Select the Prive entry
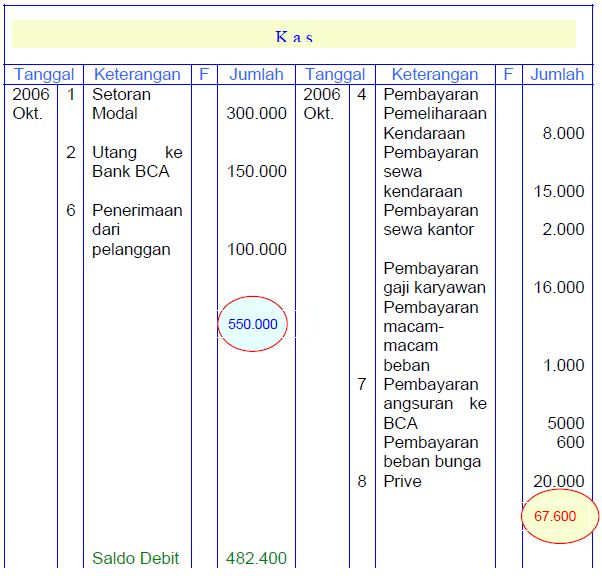The width and height of the screenshot is (602, 576). coord(402,481)
